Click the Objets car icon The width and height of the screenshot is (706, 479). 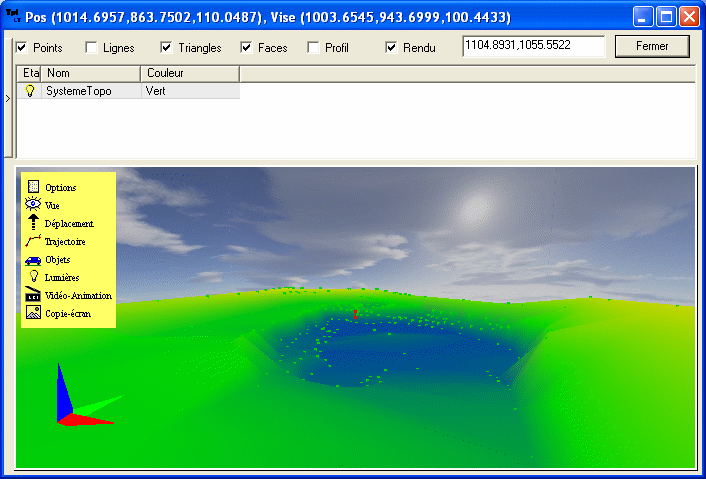33,260
